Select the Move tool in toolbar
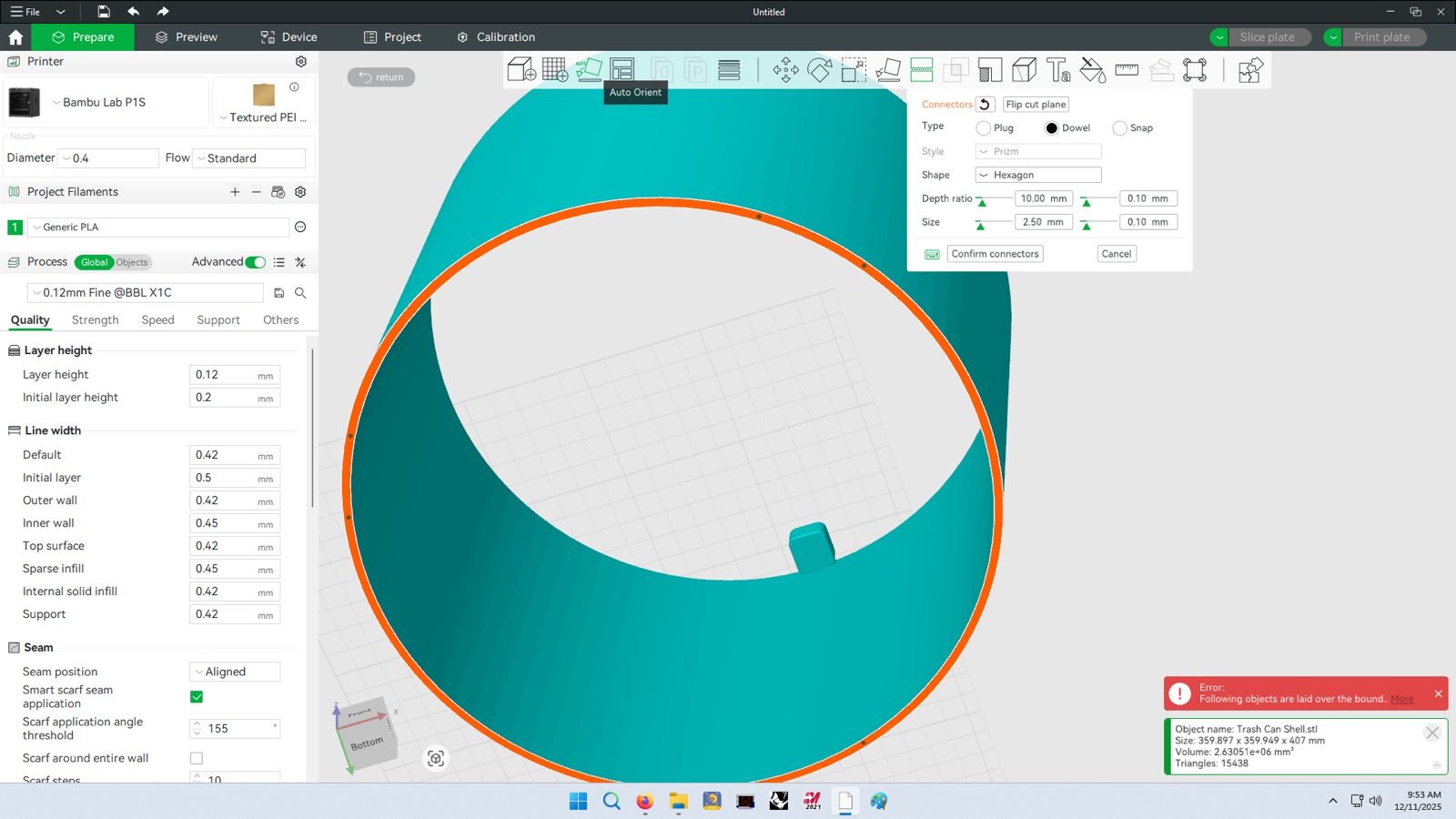Image resolution: width=1456 pixels, height=819 pixels. 785,70
